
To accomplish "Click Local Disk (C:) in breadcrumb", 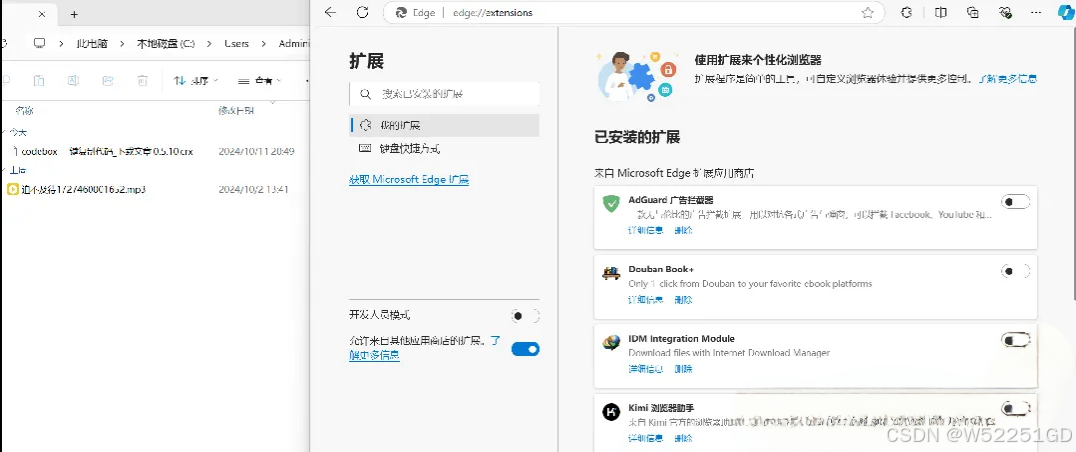I will click(166, 43).
